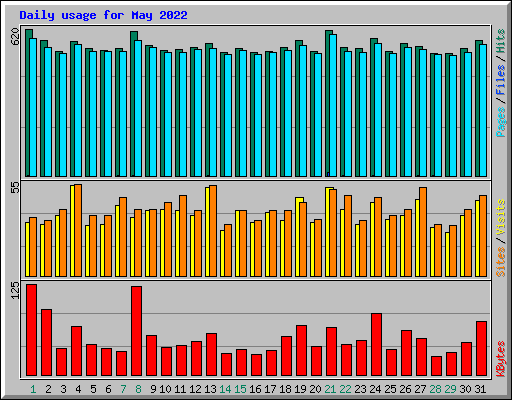The width and height of the screenshot is (512, 400).
Task: Click the '620' axis label
Action: [x=15, y=37]
